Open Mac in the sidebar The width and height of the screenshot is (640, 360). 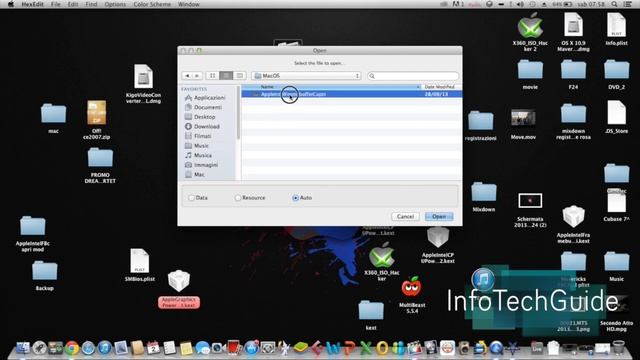point(199,174)
